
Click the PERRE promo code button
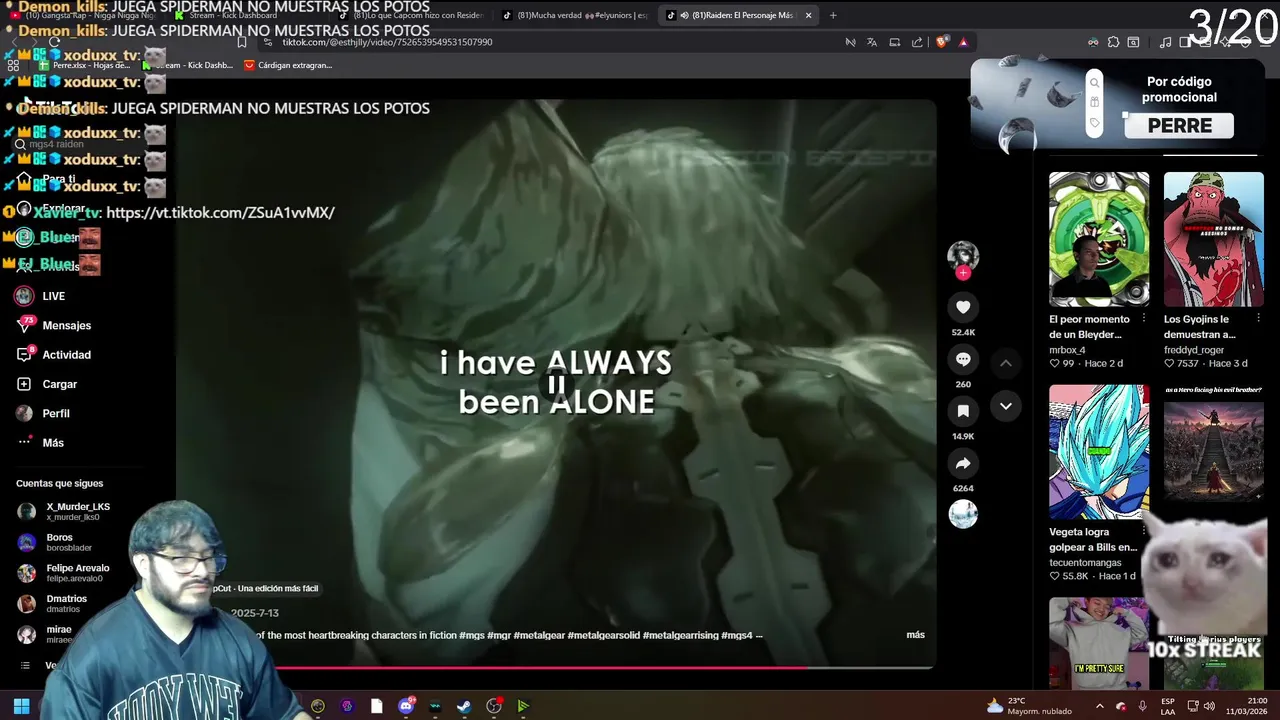click(1179, 126)
